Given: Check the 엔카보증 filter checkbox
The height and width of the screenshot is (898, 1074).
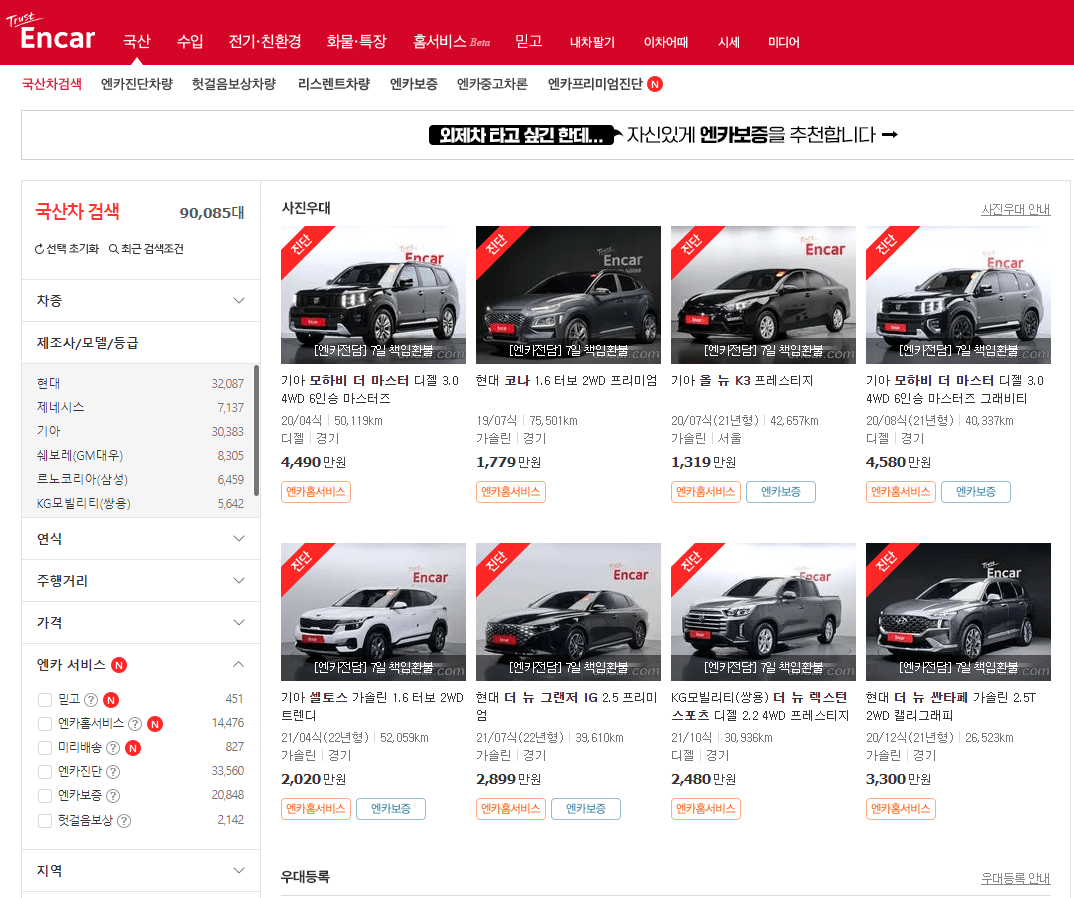Looking at the screenshot, I should [x=45, y=796].
